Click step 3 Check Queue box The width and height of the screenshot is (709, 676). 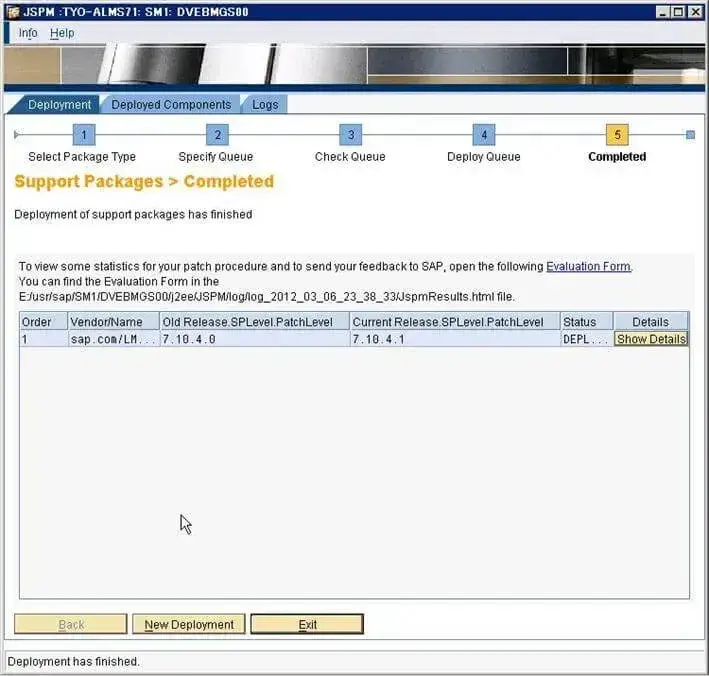351,135
